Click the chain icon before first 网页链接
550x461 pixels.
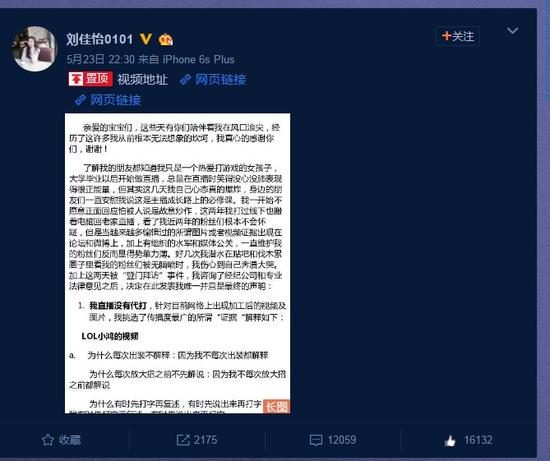185,80
